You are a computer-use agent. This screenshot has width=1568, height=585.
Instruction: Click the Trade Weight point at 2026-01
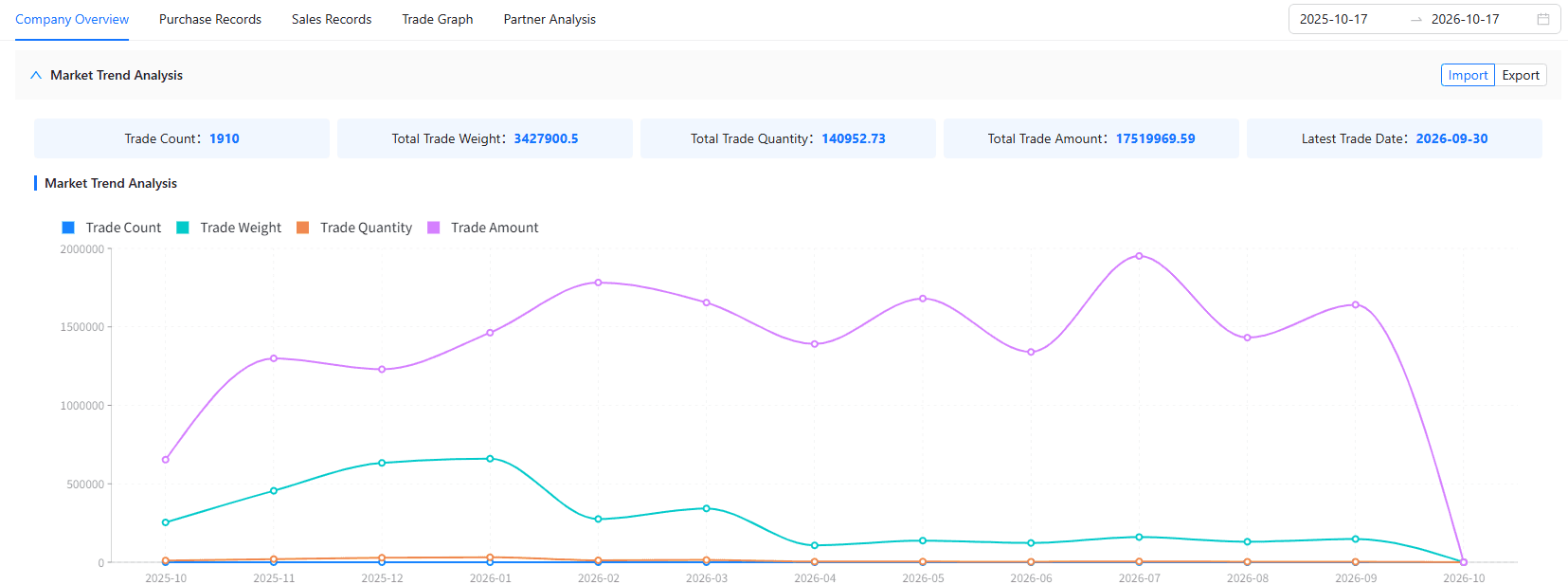pyautogui.click(x=490, y=459)
